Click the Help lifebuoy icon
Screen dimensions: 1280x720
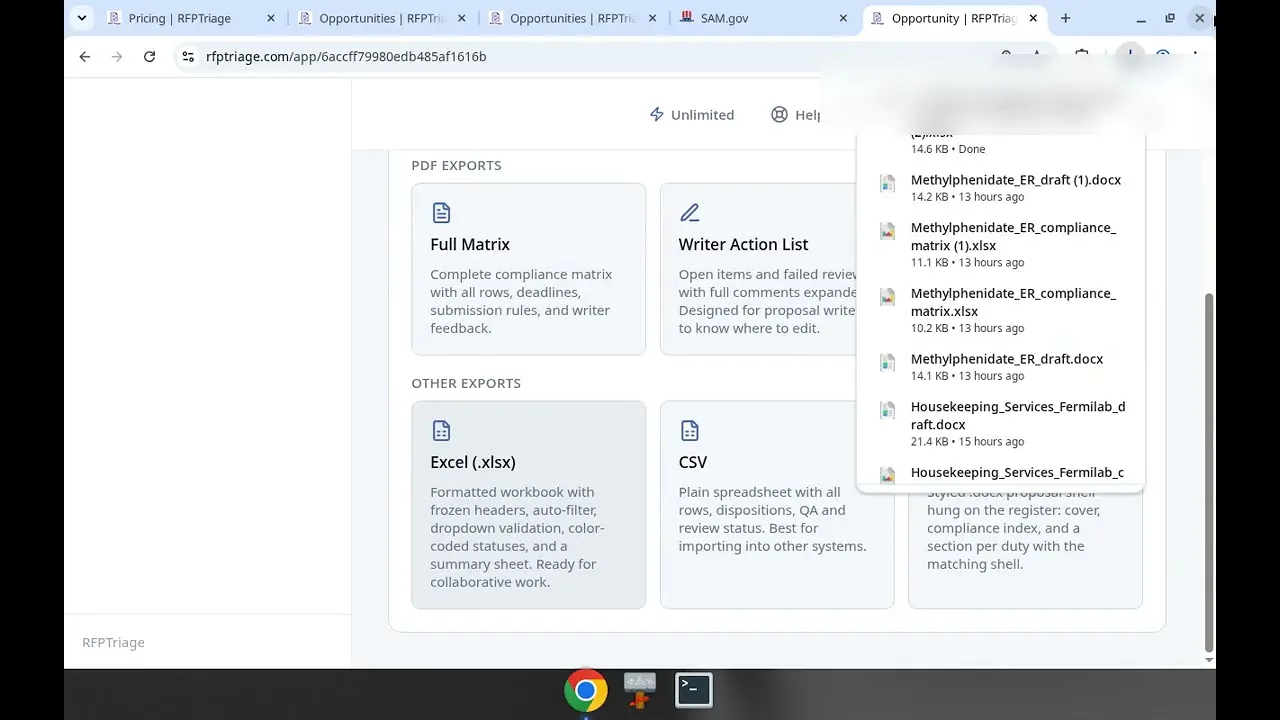click(x=779, y=115)
